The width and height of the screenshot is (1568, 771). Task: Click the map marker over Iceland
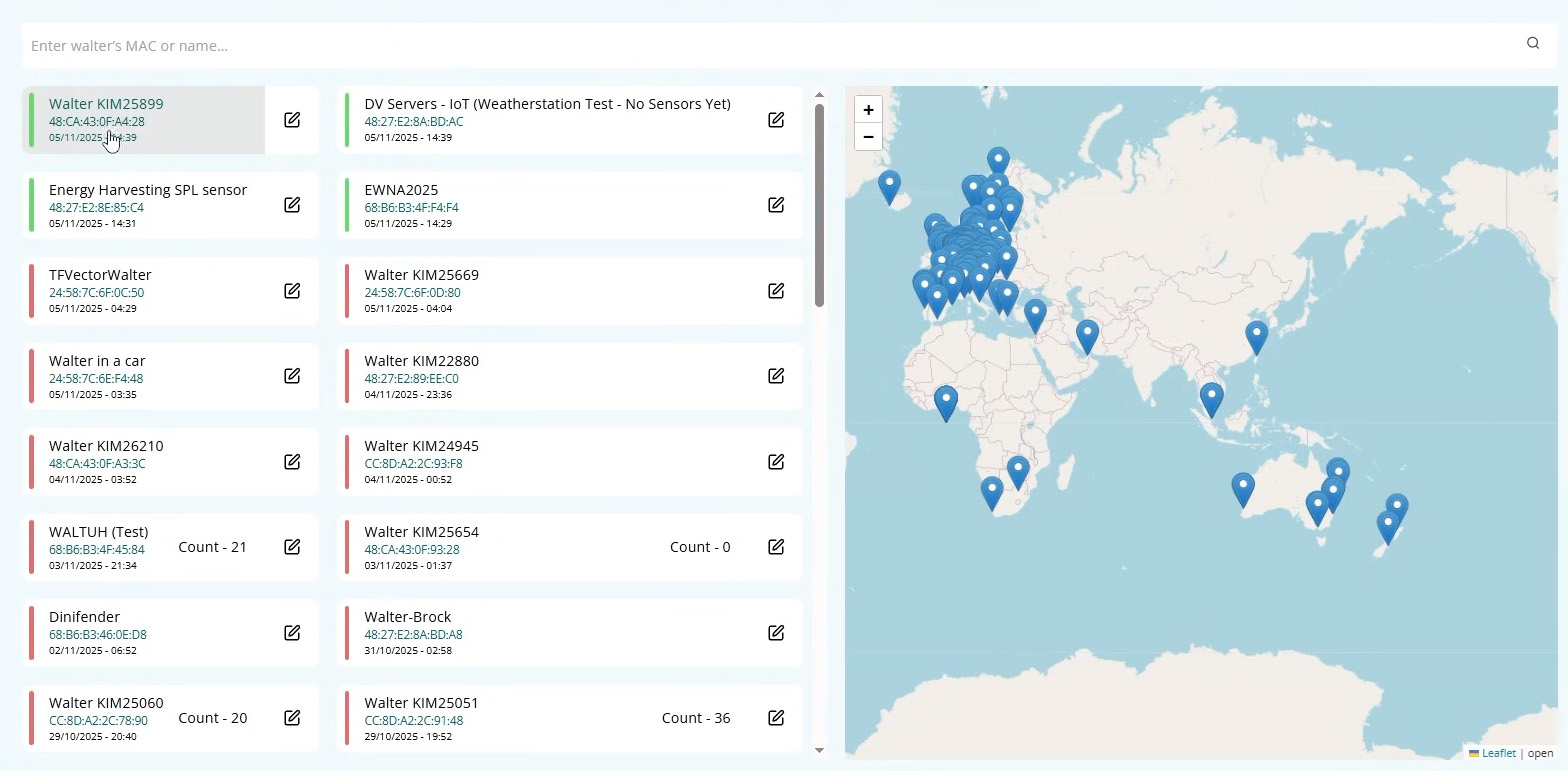coord(889,186)
